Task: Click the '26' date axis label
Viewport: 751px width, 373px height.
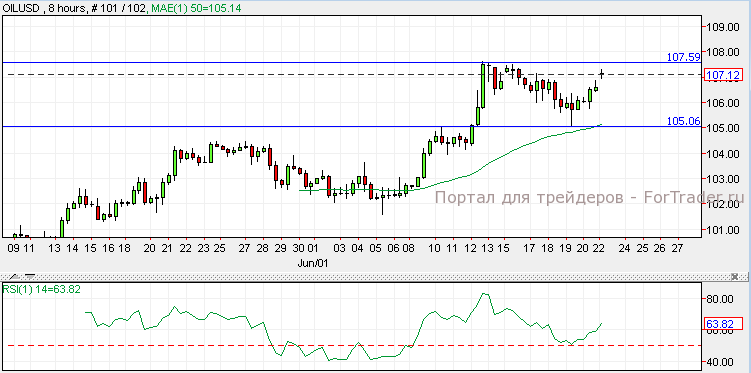Action: (660, 249)
